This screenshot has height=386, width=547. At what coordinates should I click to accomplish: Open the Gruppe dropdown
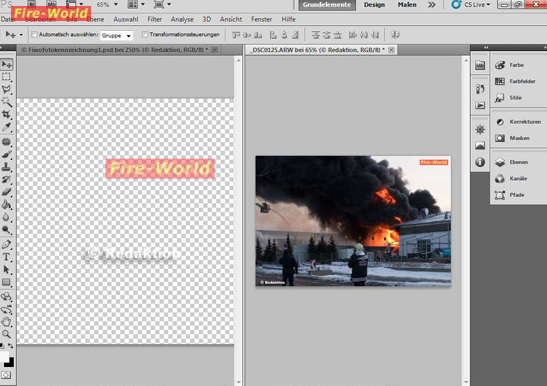click(117, 36)
